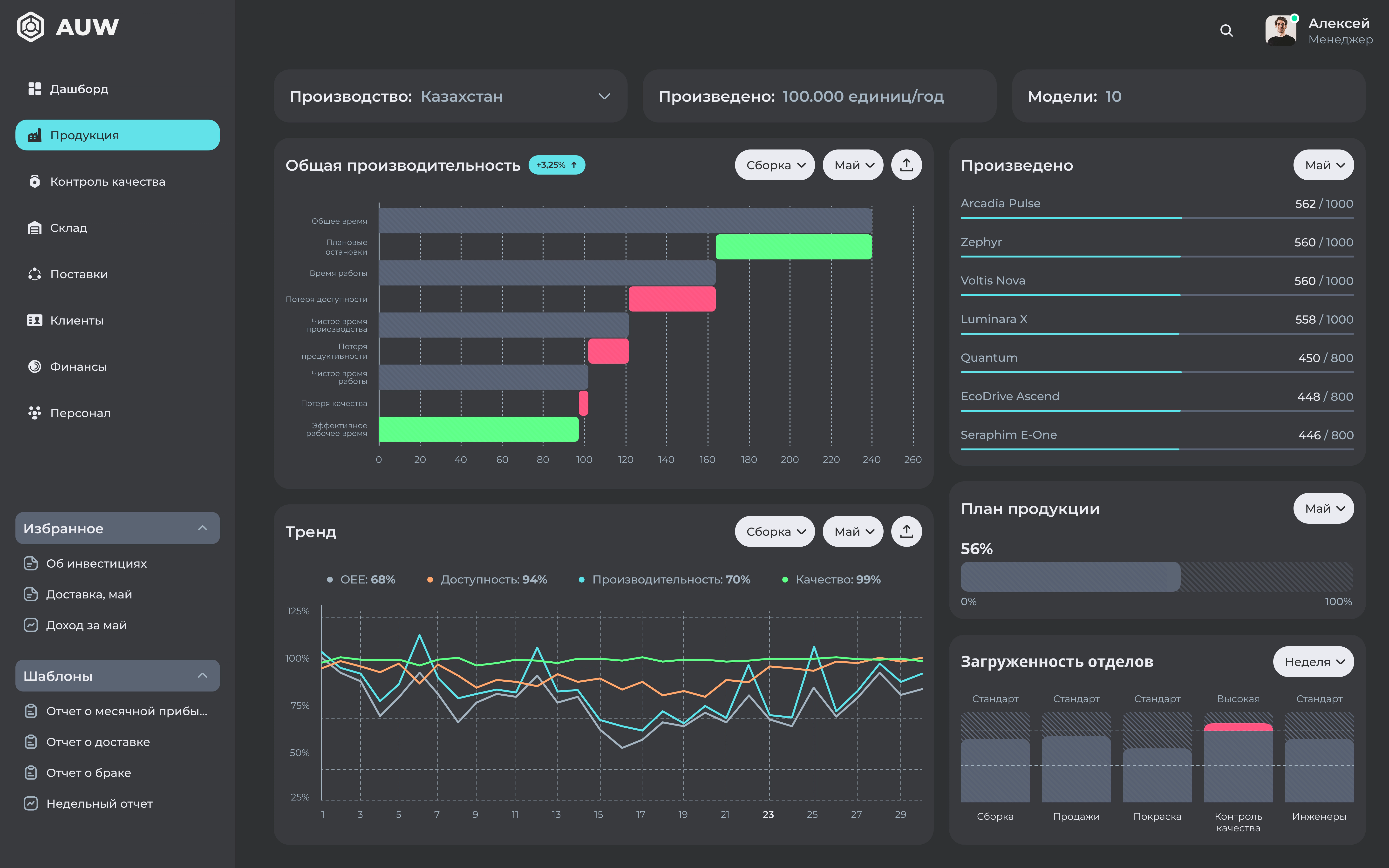This screenshot has width=1389, height=868.
Task: Collapse the Избранное section
Action: (x=202, y=528)
